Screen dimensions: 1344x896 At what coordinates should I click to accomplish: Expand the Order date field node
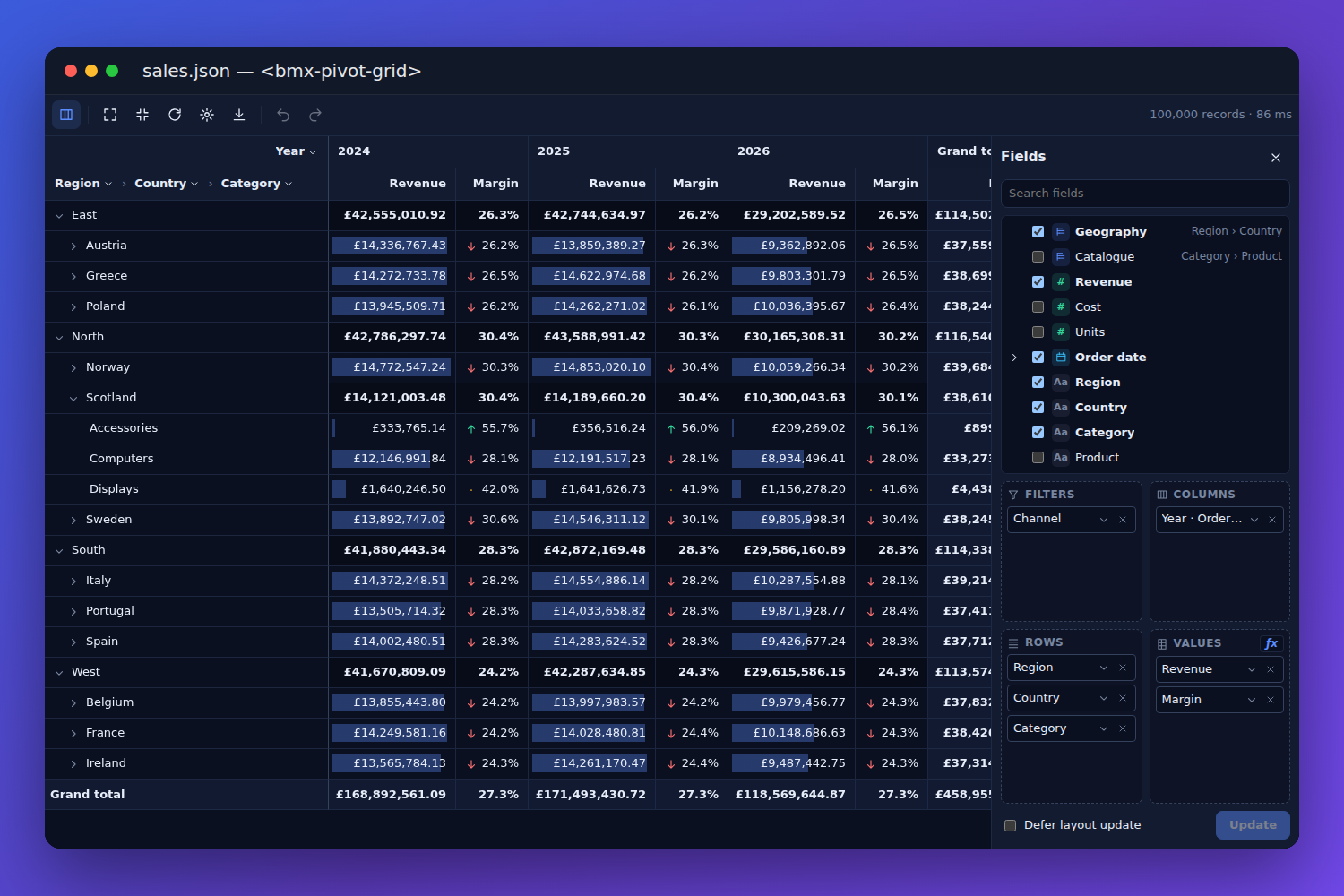1014,357
